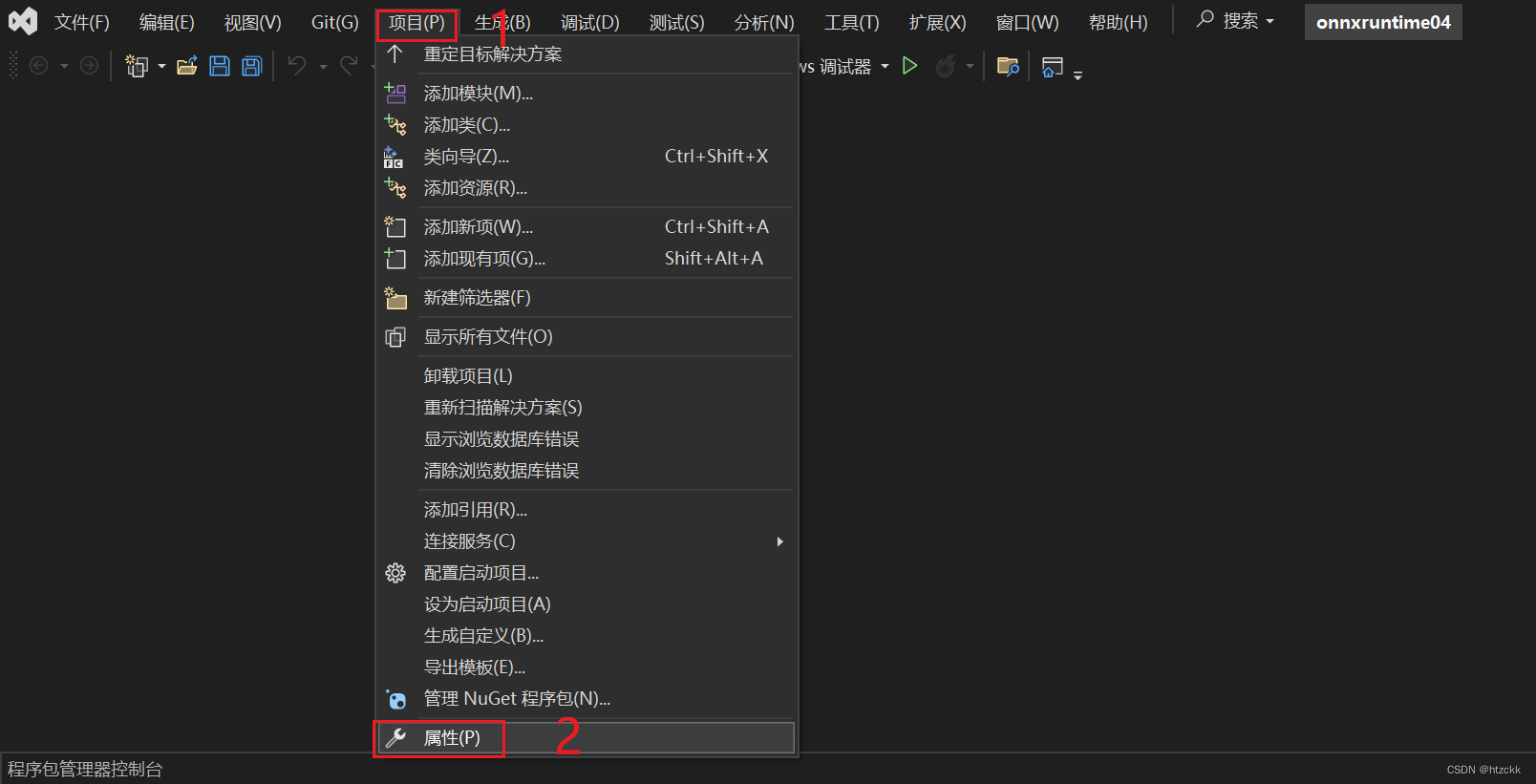Screen dimensions: 1536x784
Task: Click the browser window toolbar icon
Action: tap(1052, 66)
